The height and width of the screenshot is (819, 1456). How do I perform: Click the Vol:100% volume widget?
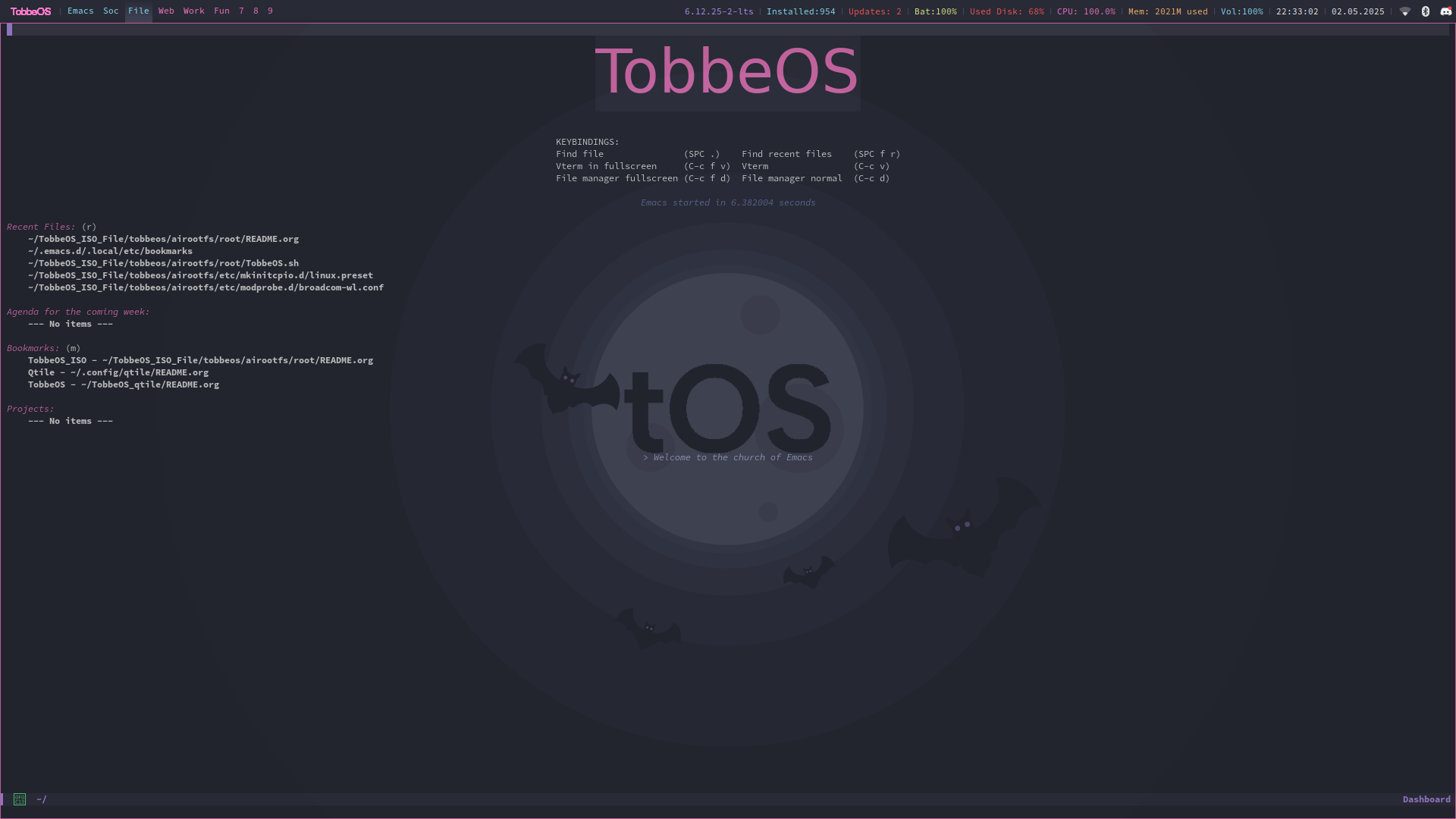point(1242,12)
